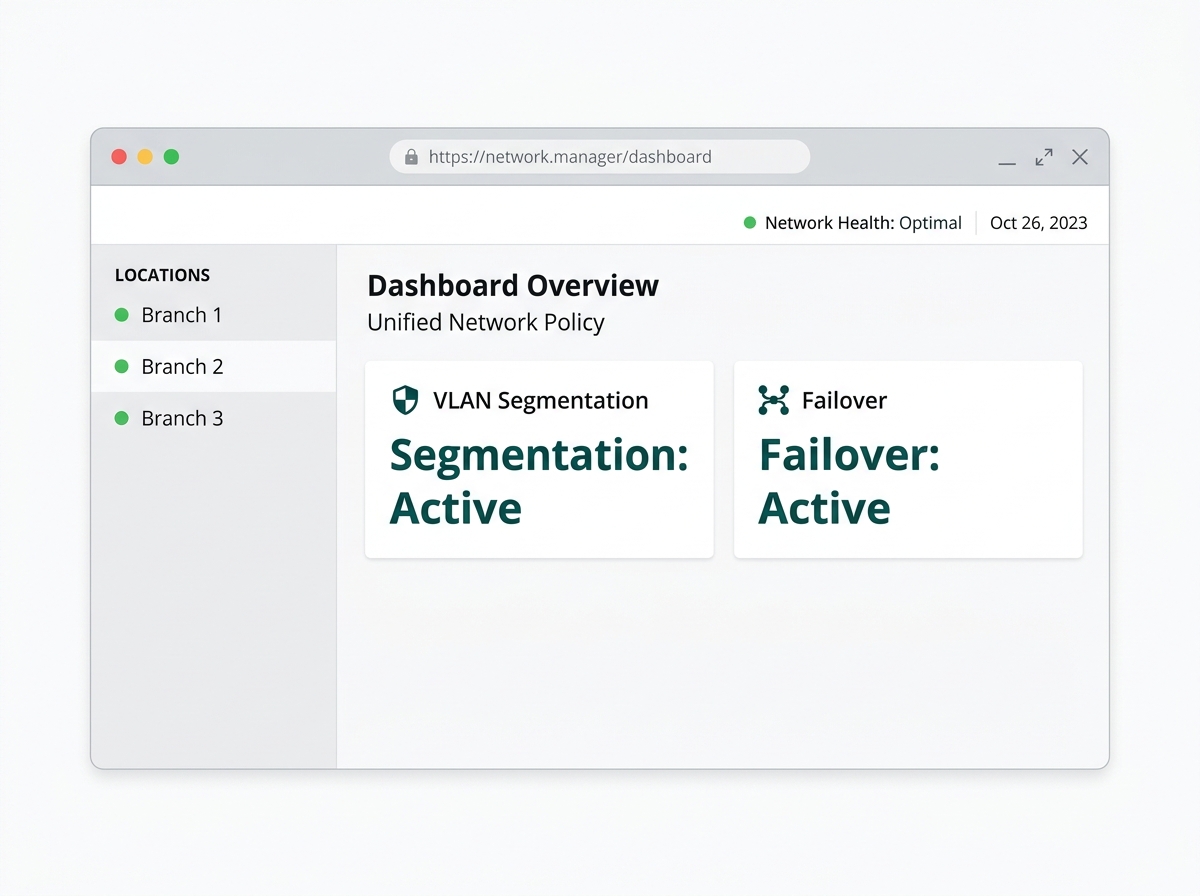Screen dimensions: 1200x896
Task: Click the green zoom traffic-light button
Action: click(171, 157)
